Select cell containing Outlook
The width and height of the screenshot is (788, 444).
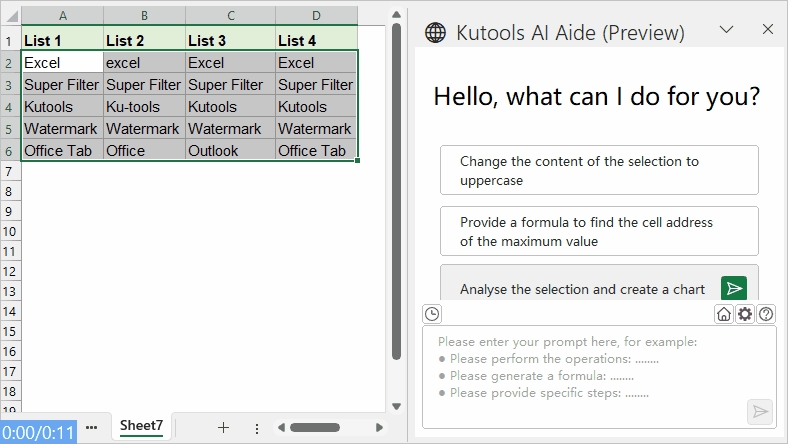tap(230, 151)
